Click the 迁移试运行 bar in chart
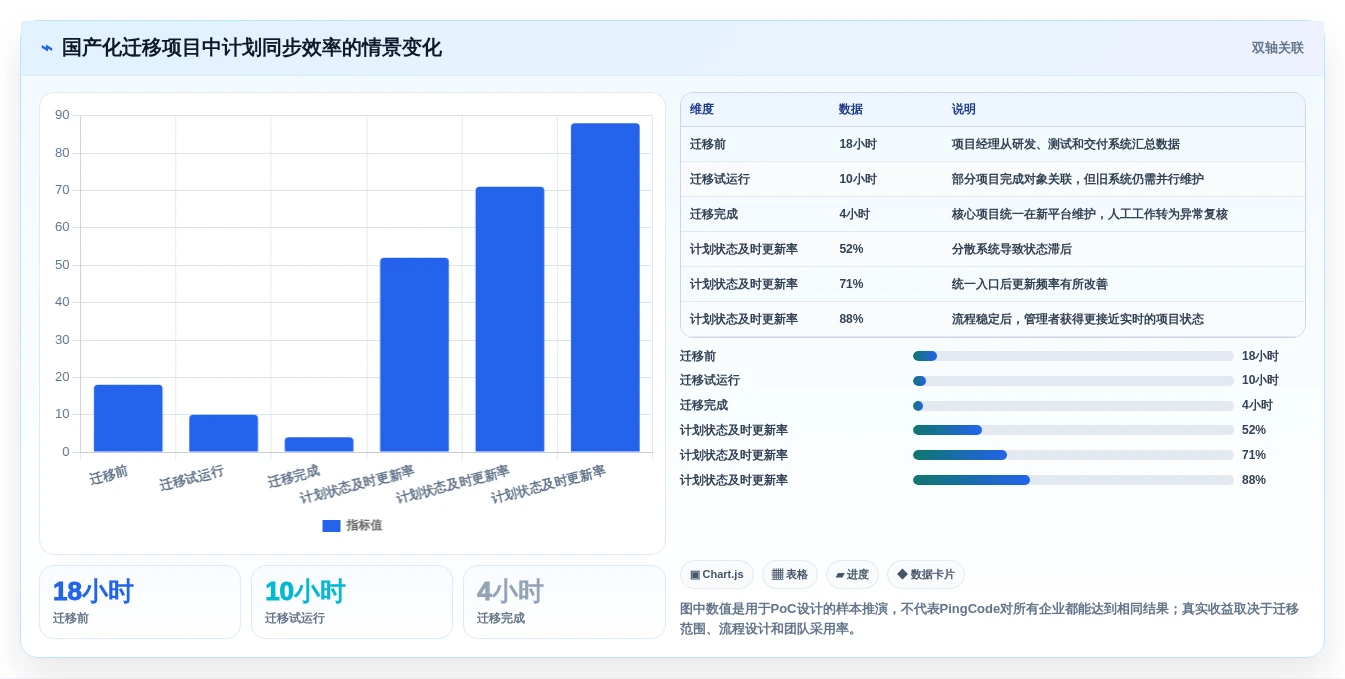Screen dimensions: 1345x679 point(223,433)
